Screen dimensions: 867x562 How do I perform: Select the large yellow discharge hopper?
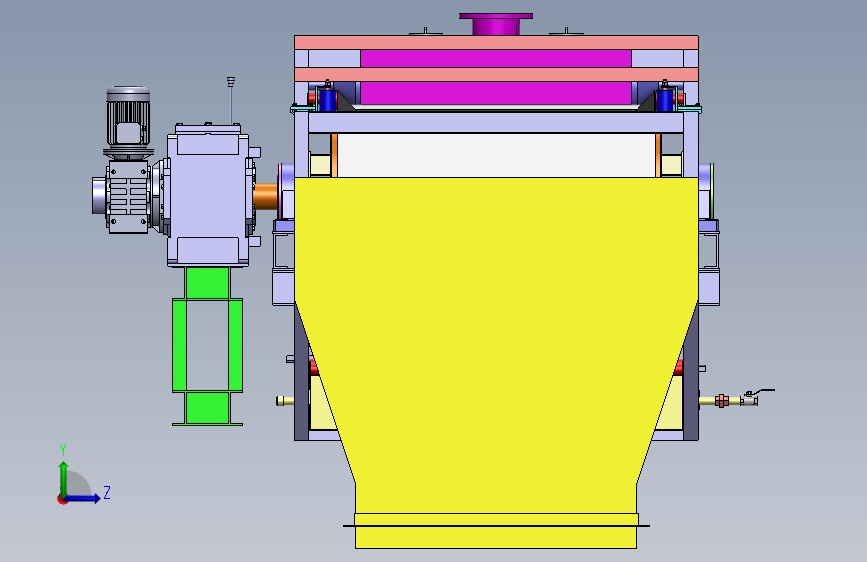(x=496, y=343)
